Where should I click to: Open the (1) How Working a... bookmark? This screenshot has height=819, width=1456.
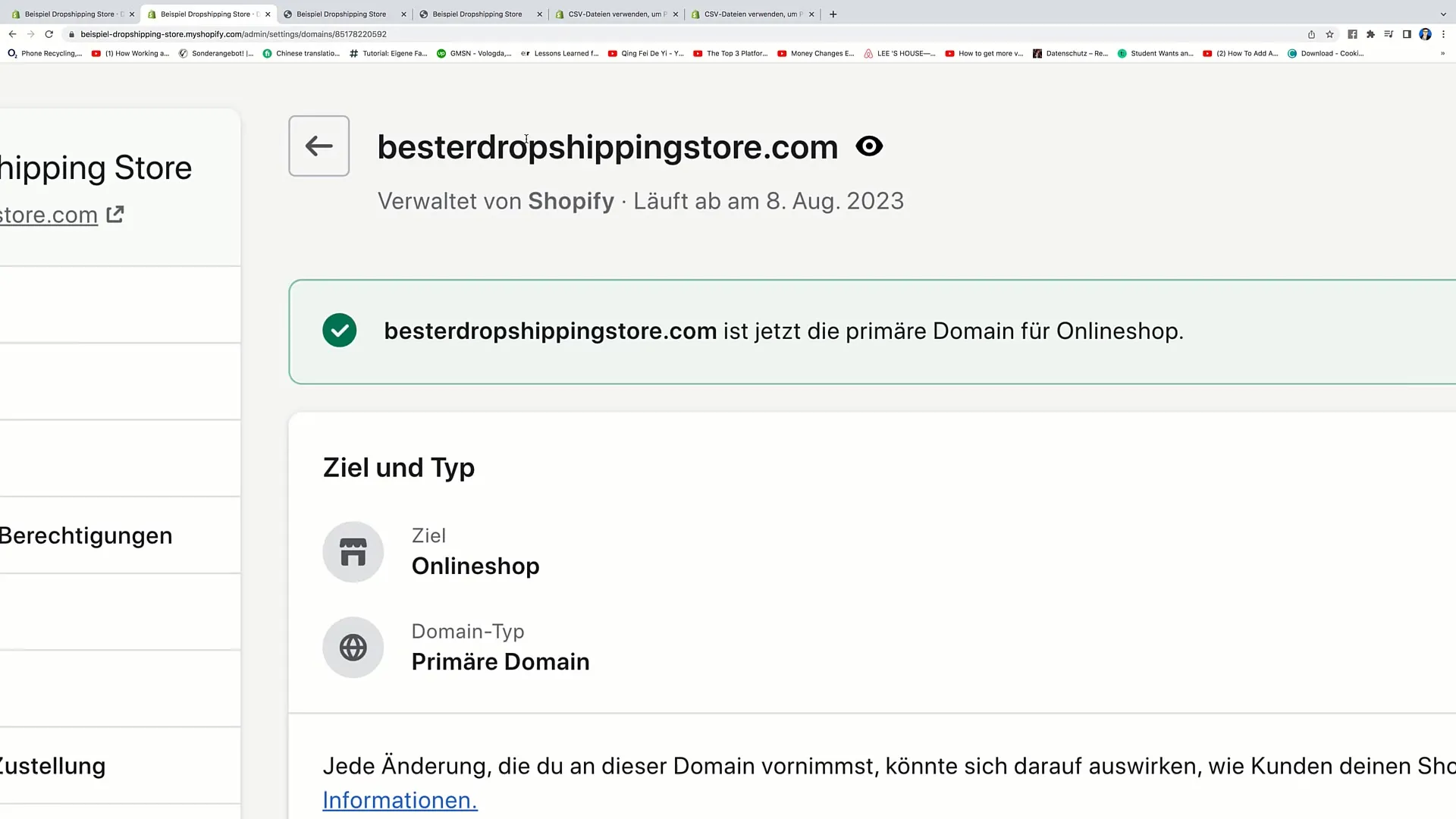tap(130, 54)
